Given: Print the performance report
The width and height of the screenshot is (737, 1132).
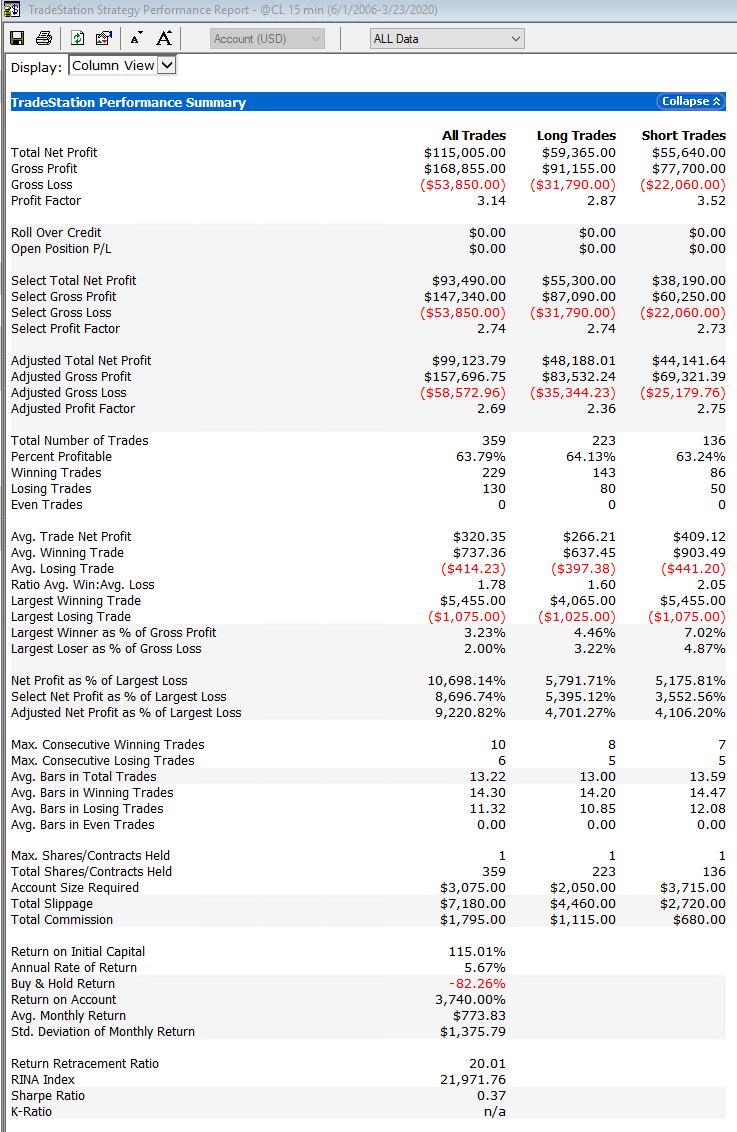Looking at the screenshot, I should click(44, 39).
